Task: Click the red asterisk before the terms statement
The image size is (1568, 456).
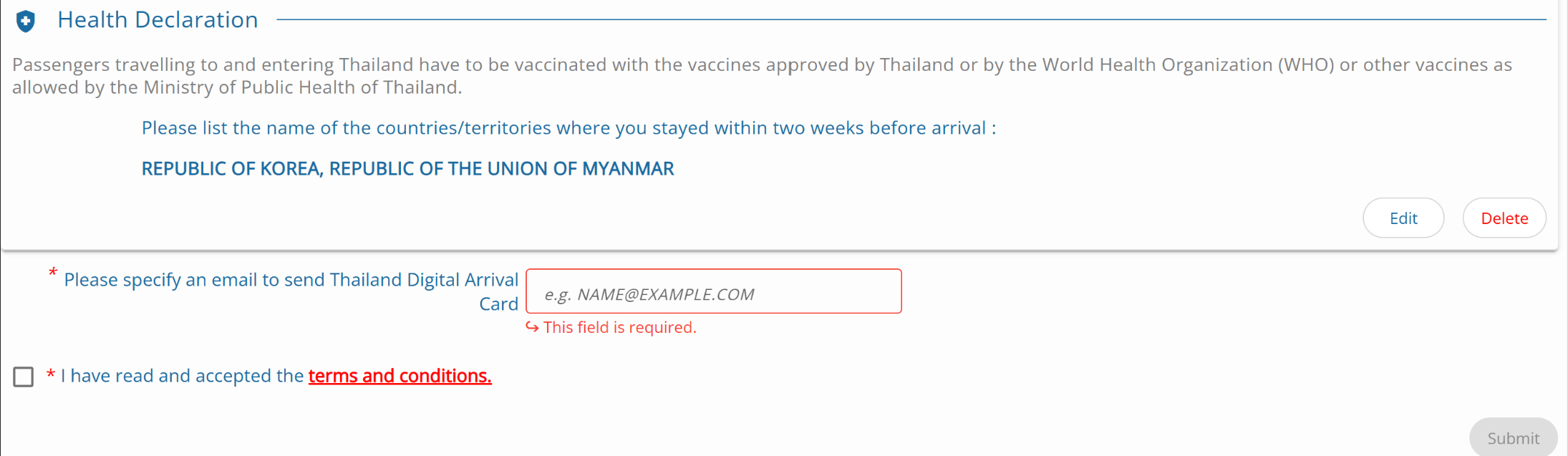Action: pos(51,376)
